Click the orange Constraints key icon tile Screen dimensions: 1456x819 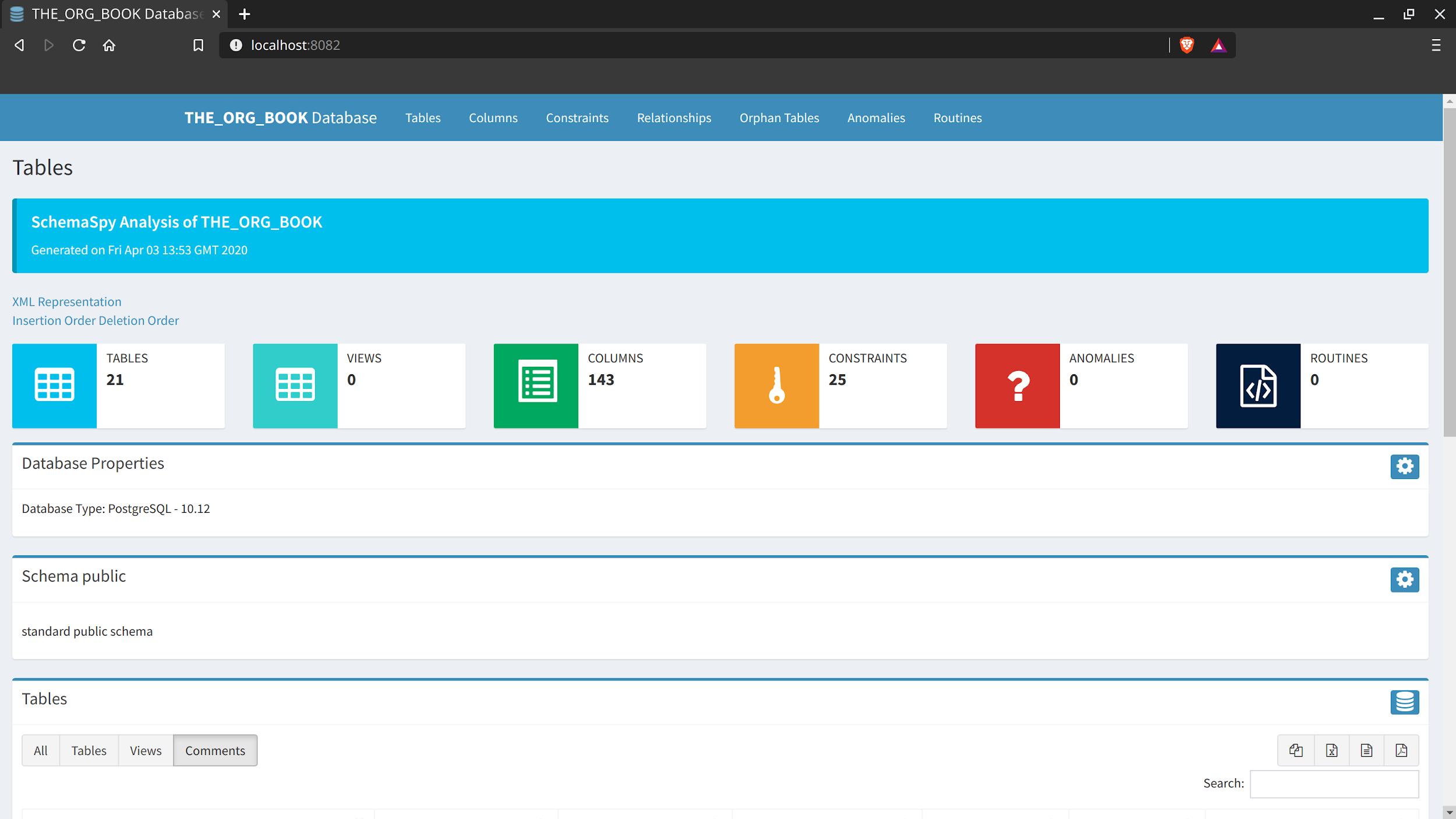pyautogui.click(x=776, y=385)
